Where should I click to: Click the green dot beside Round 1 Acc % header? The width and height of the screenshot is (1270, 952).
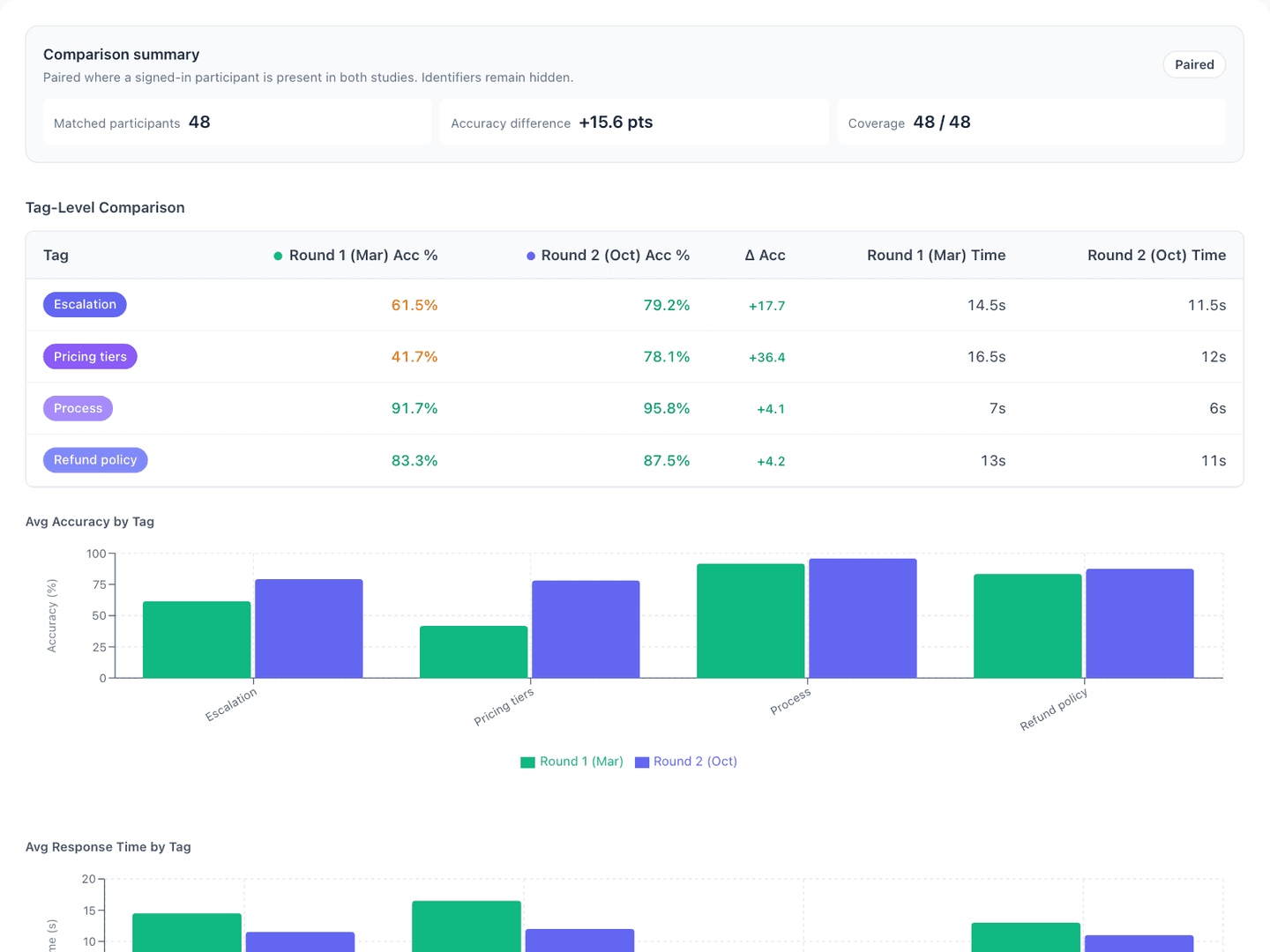pyautogui.click(x=278, y=257)
